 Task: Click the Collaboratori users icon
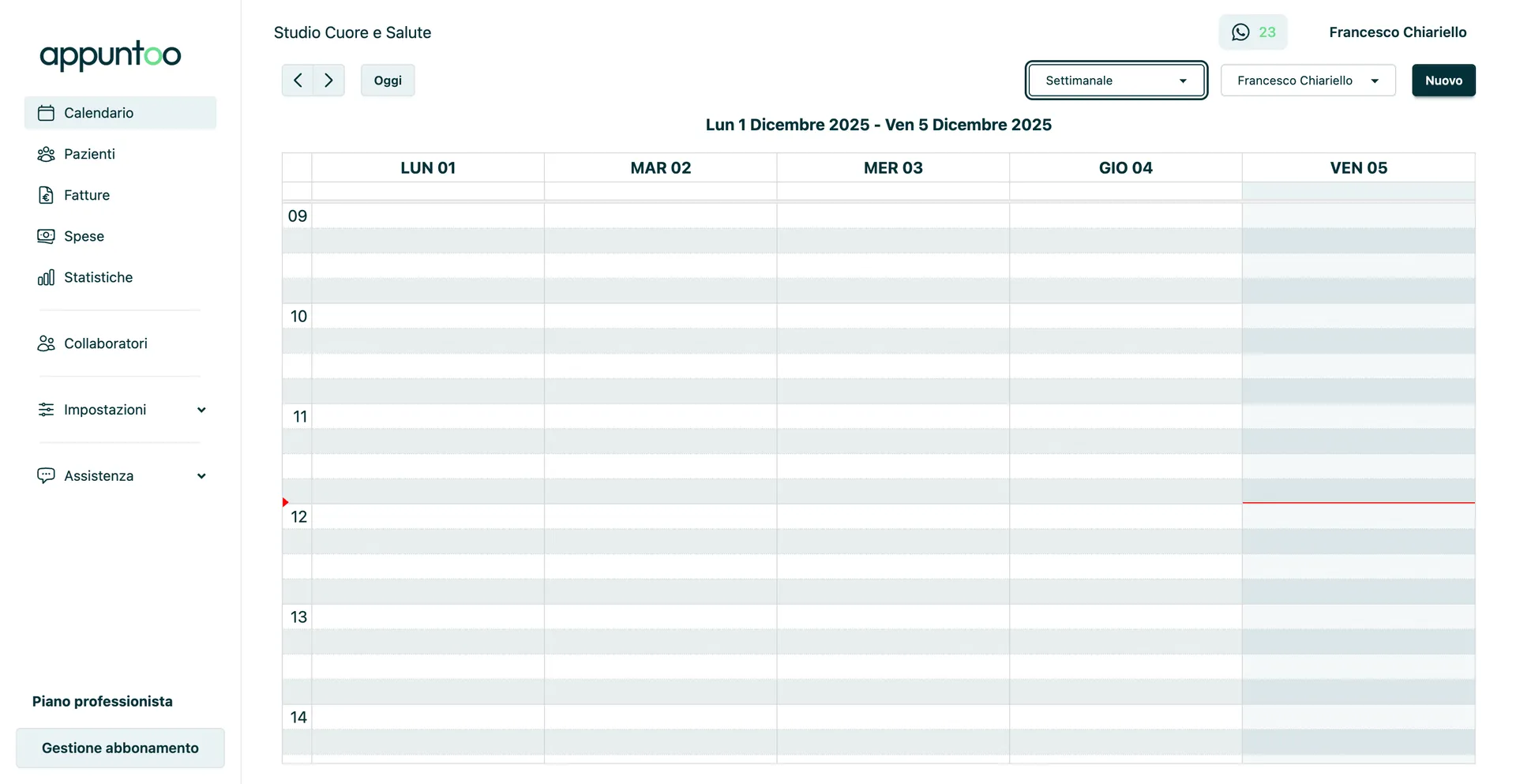(46, 343)
